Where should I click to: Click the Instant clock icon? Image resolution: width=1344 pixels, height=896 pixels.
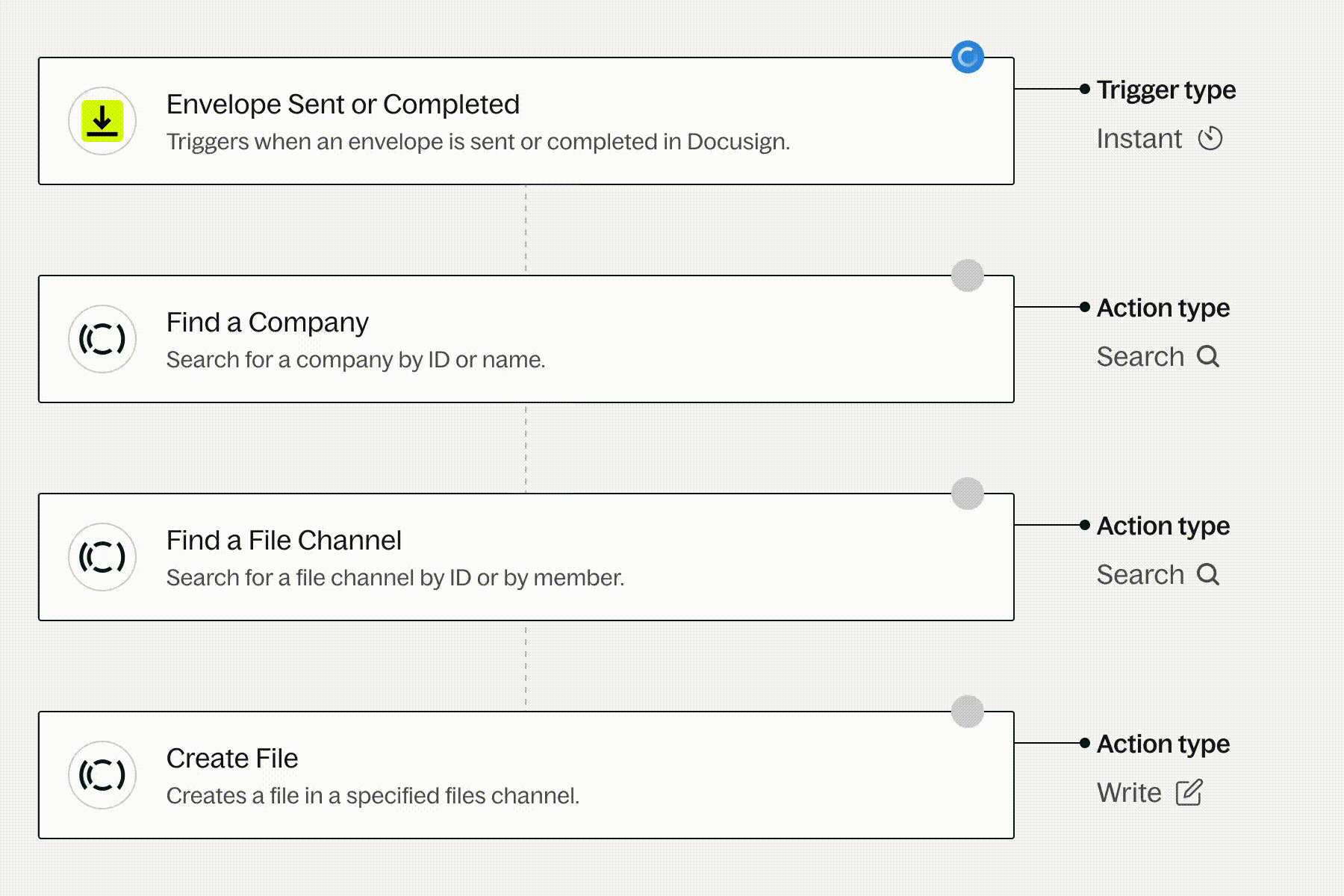coord(1210,139)
